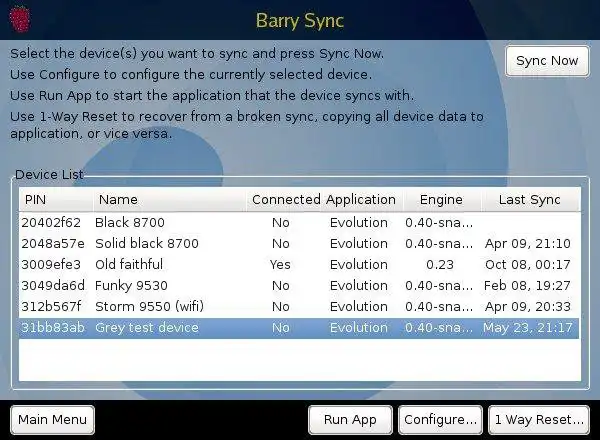Viewport: 600px width, 440px height.
Task: Click PIN 31bb83ab cell
Action: [53, 328]
